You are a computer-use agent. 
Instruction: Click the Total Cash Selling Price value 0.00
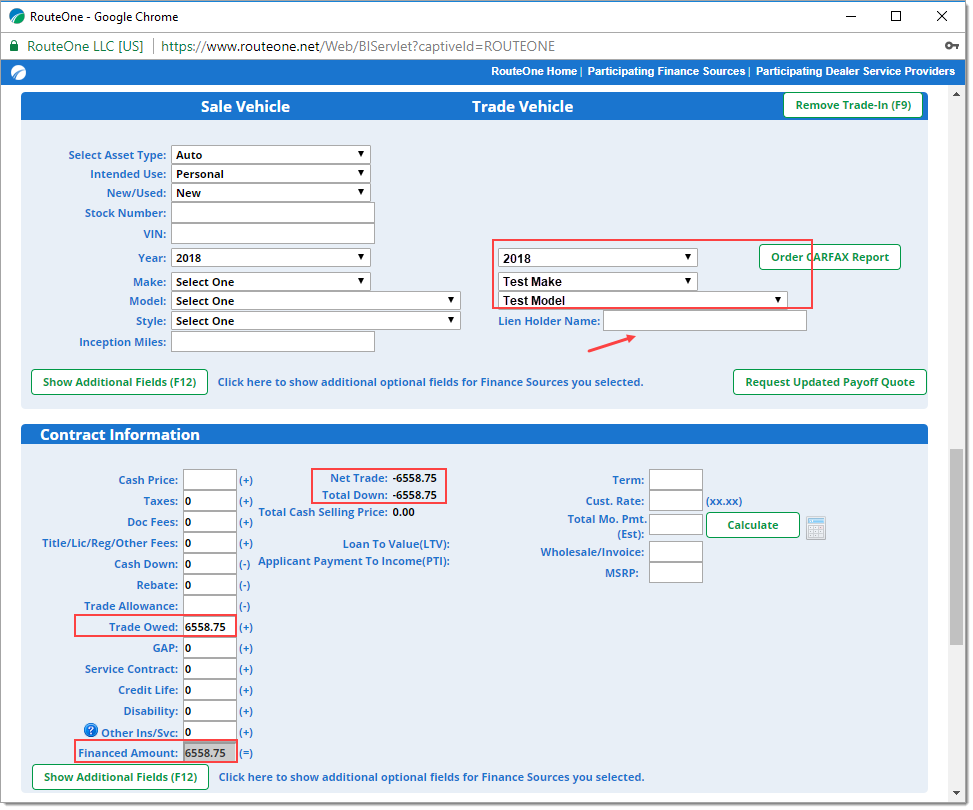(403, 512)
